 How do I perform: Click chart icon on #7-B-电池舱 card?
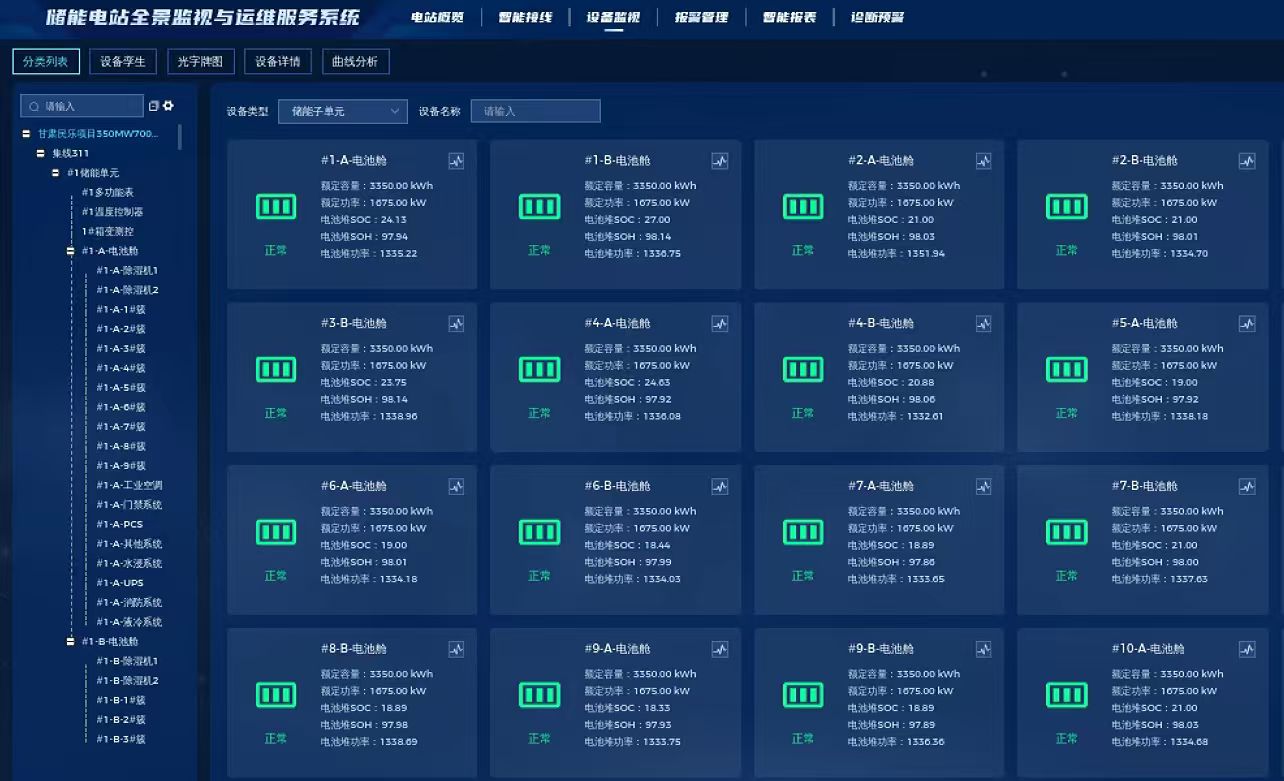[x=1246, y=487]
